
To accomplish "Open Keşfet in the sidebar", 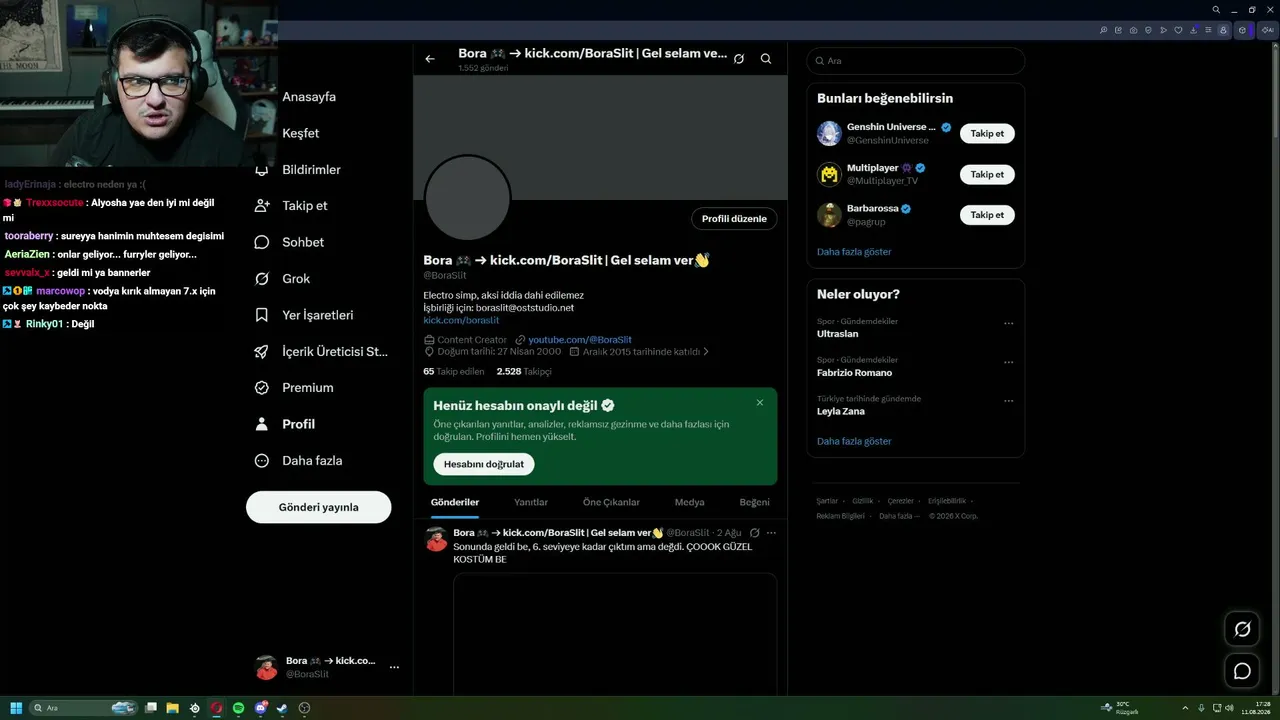I will (301, 133).
